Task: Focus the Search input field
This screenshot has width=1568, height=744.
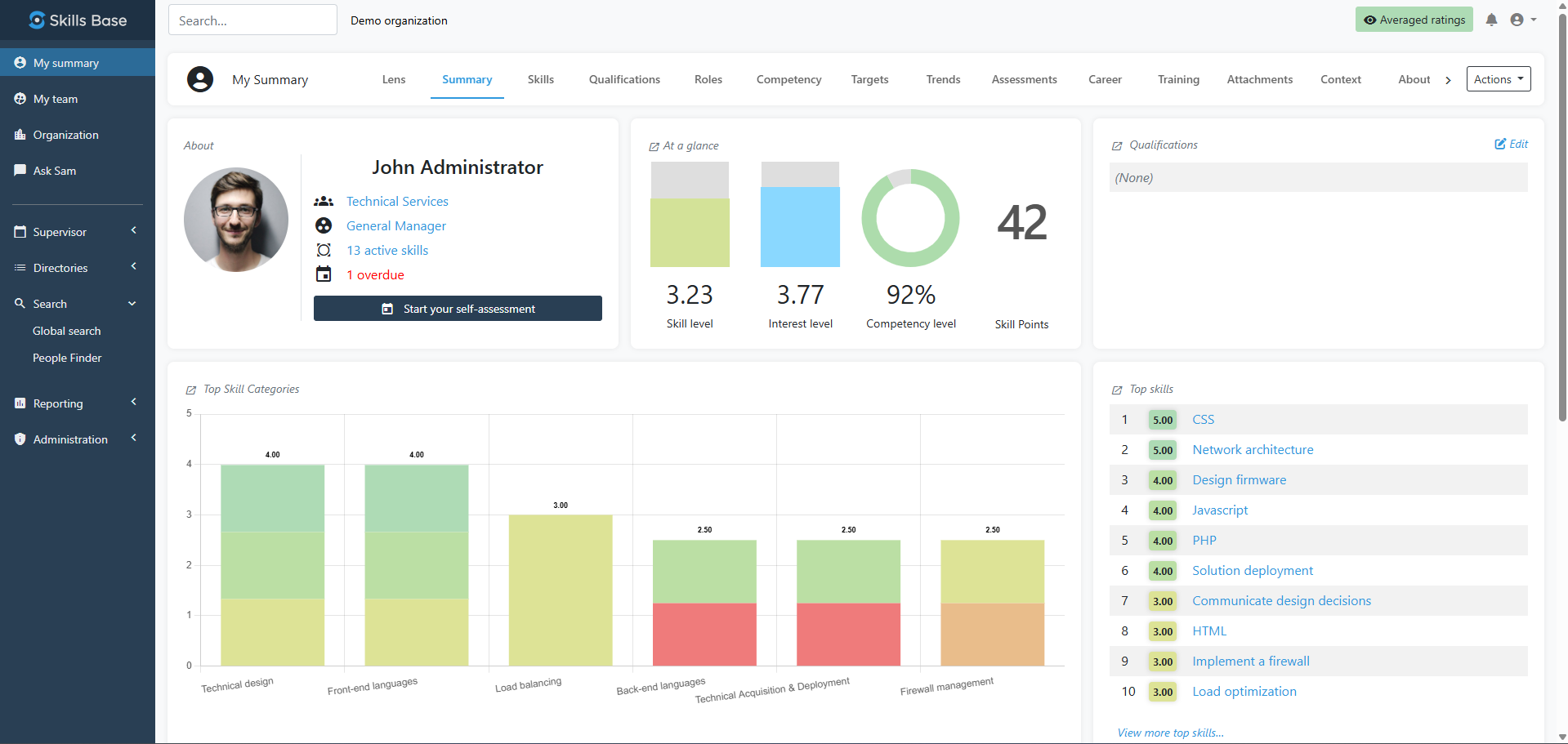Action: [252, 20]
